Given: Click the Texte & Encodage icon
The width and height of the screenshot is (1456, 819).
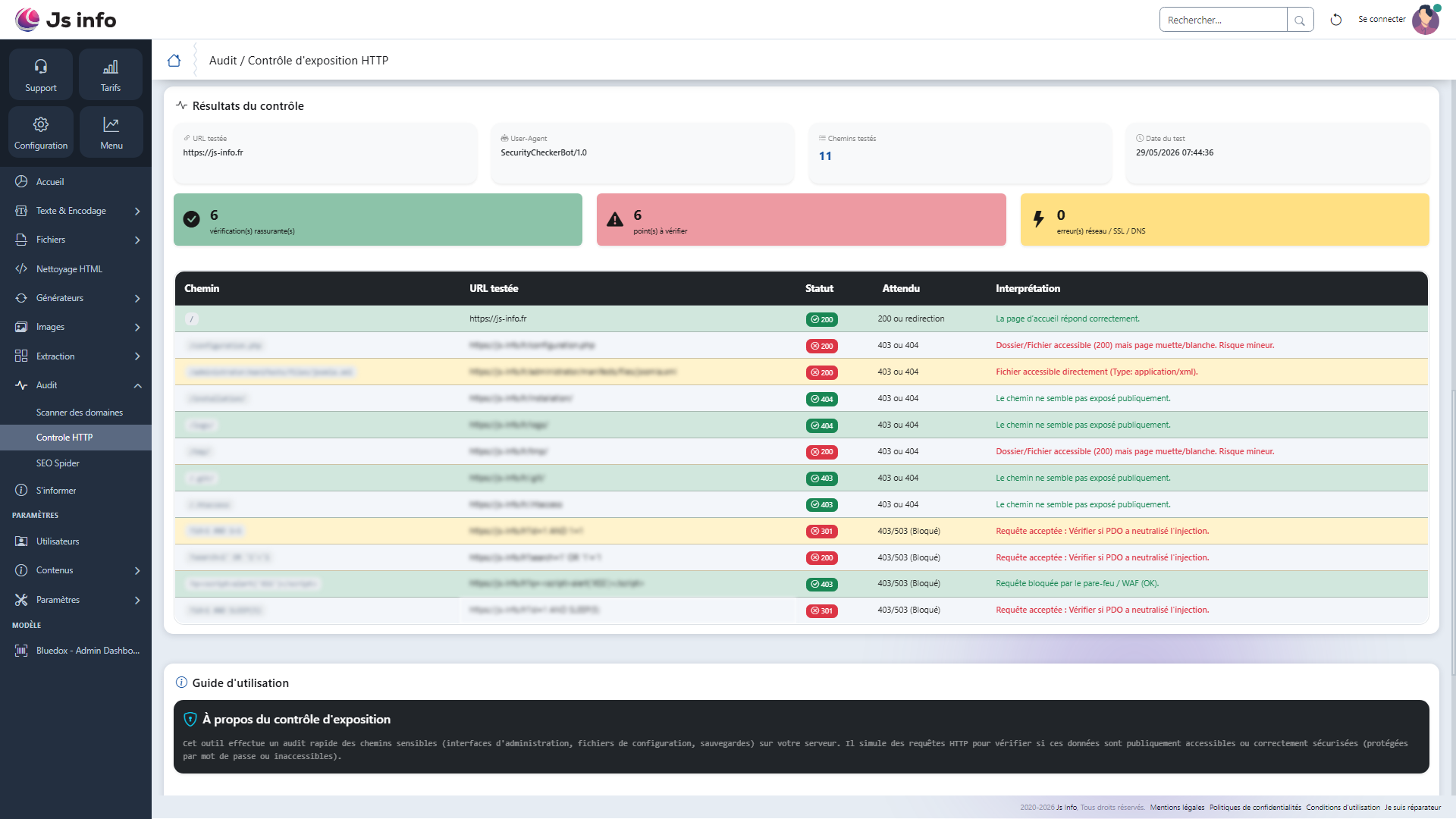Looking at the screenshot, I should coord(21,211).
